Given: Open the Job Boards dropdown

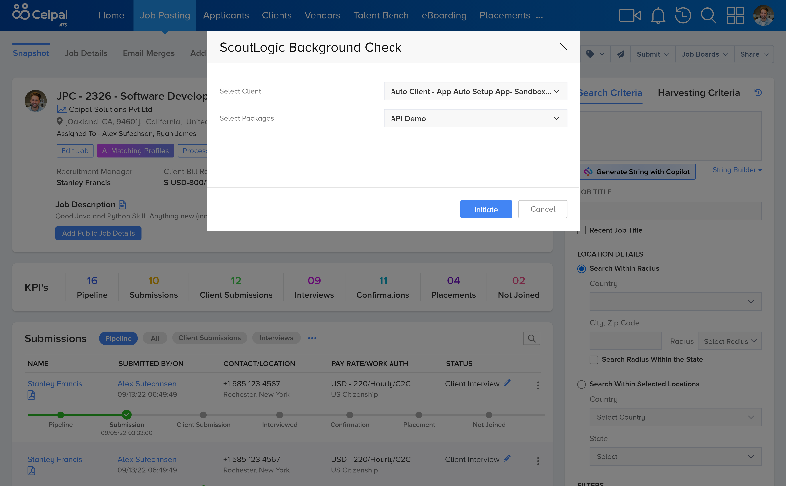Looking at the screenshot, I should tap(704, 54).
